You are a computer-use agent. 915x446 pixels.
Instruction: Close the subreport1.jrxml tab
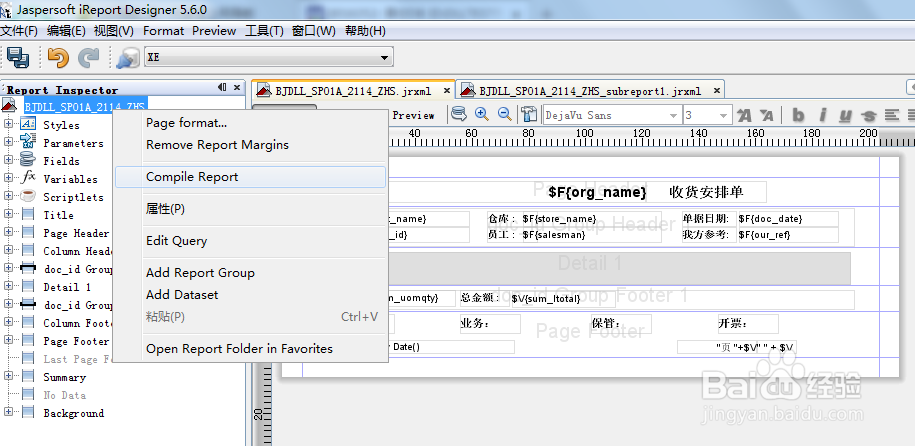pos(716,90)
